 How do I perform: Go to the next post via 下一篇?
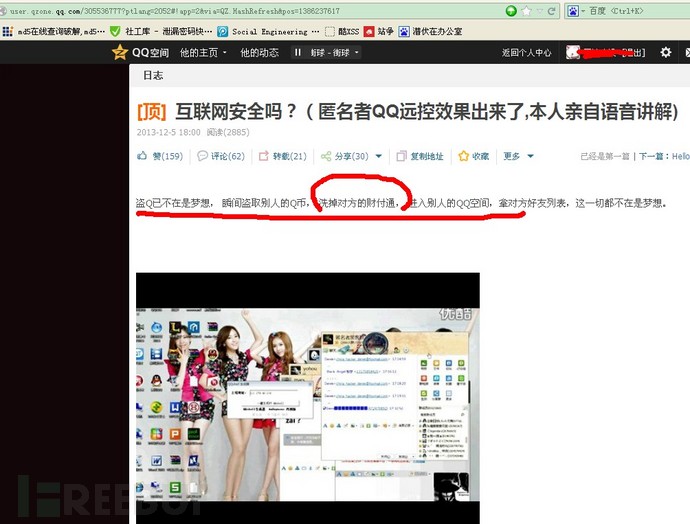(x=664, y=156)
